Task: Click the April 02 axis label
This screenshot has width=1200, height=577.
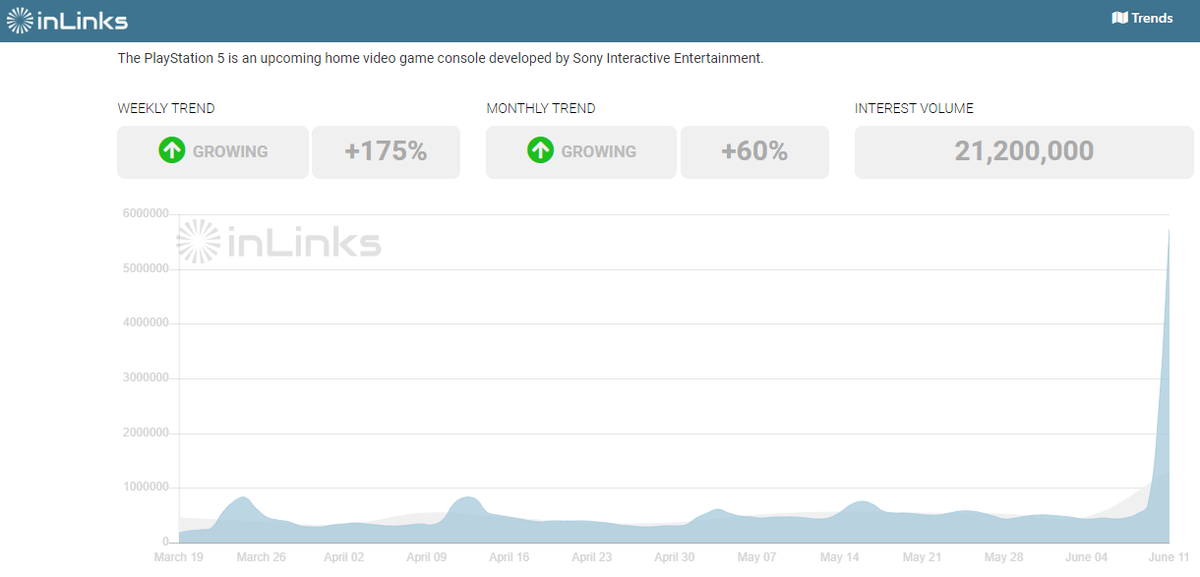Action: pyautogui.click(x=344, y=557)
